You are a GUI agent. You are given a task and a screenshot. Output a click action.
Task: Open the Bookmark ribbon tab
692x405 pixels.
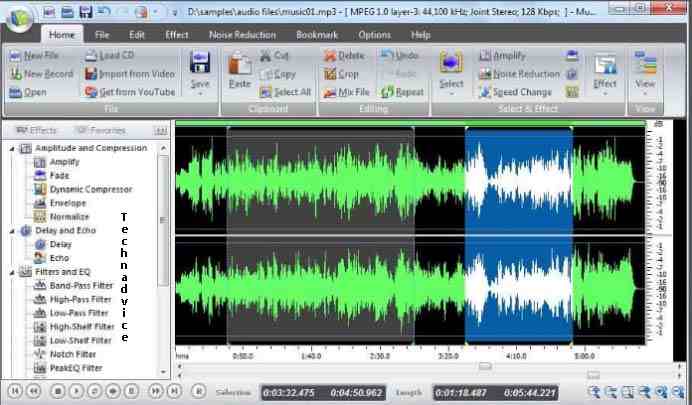tap(317, 35)
